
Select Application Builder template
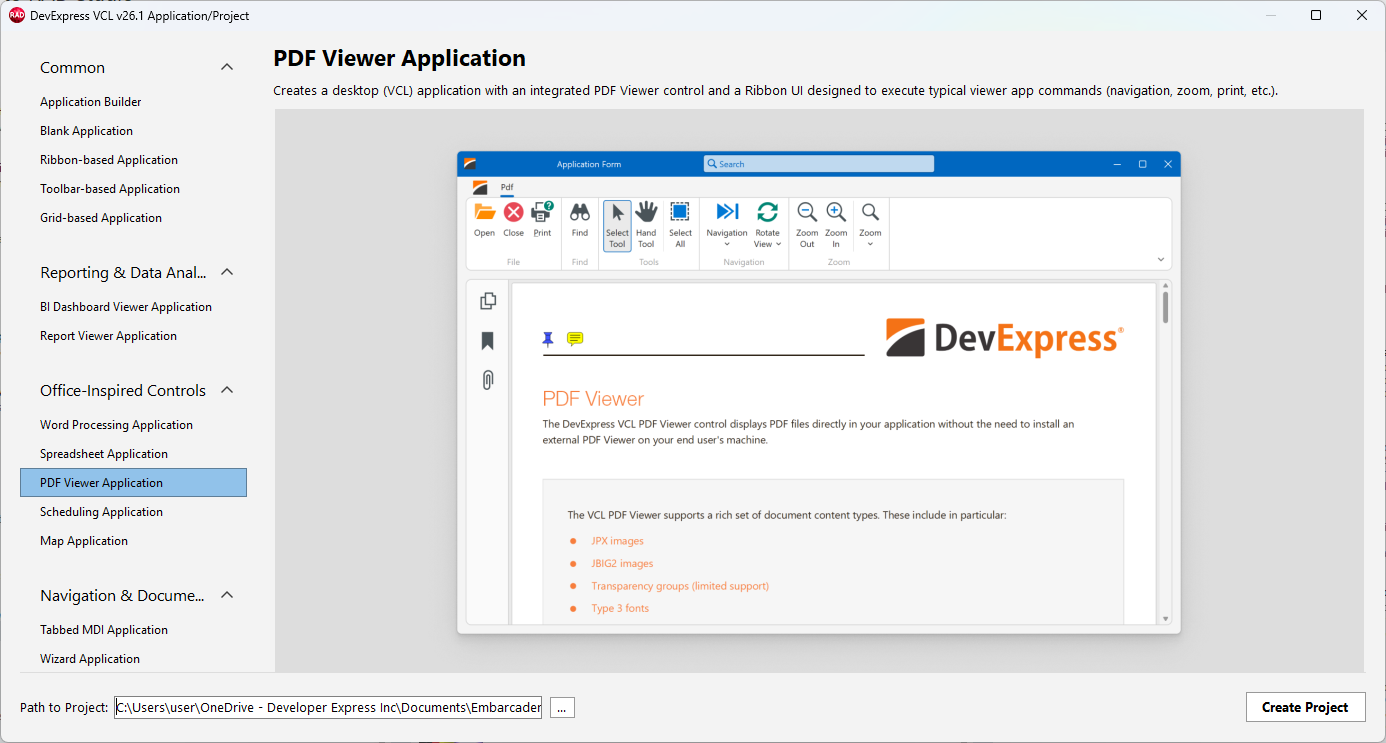tap(133, 102)
